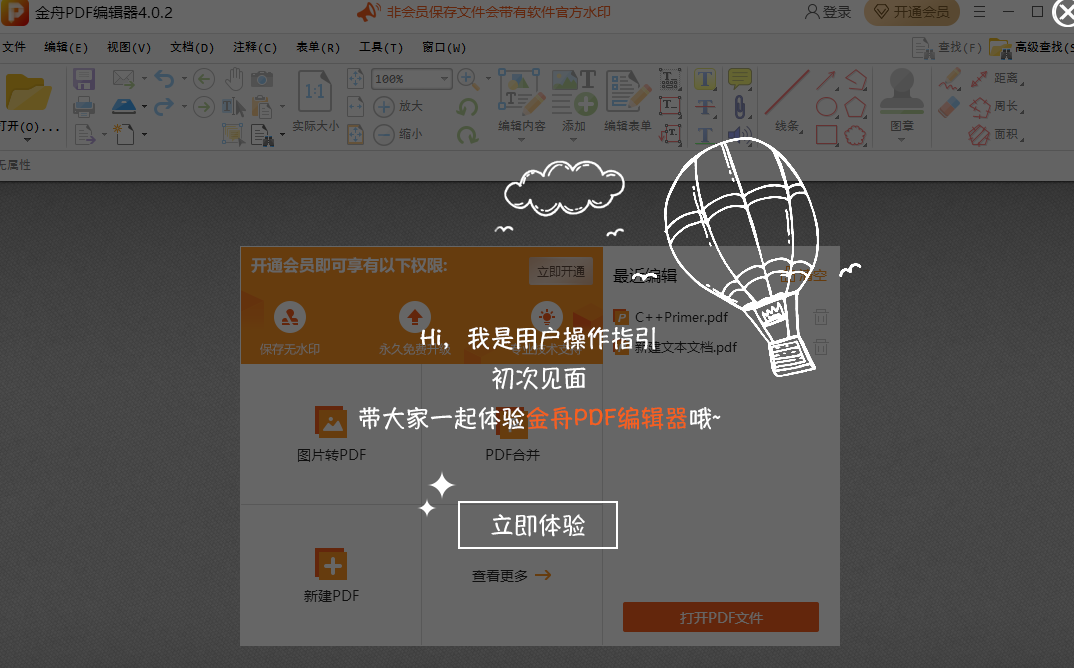This screenshot has height=668, width=1074.
Task: Click the 立即体验 button
Action: pos(538,525)
